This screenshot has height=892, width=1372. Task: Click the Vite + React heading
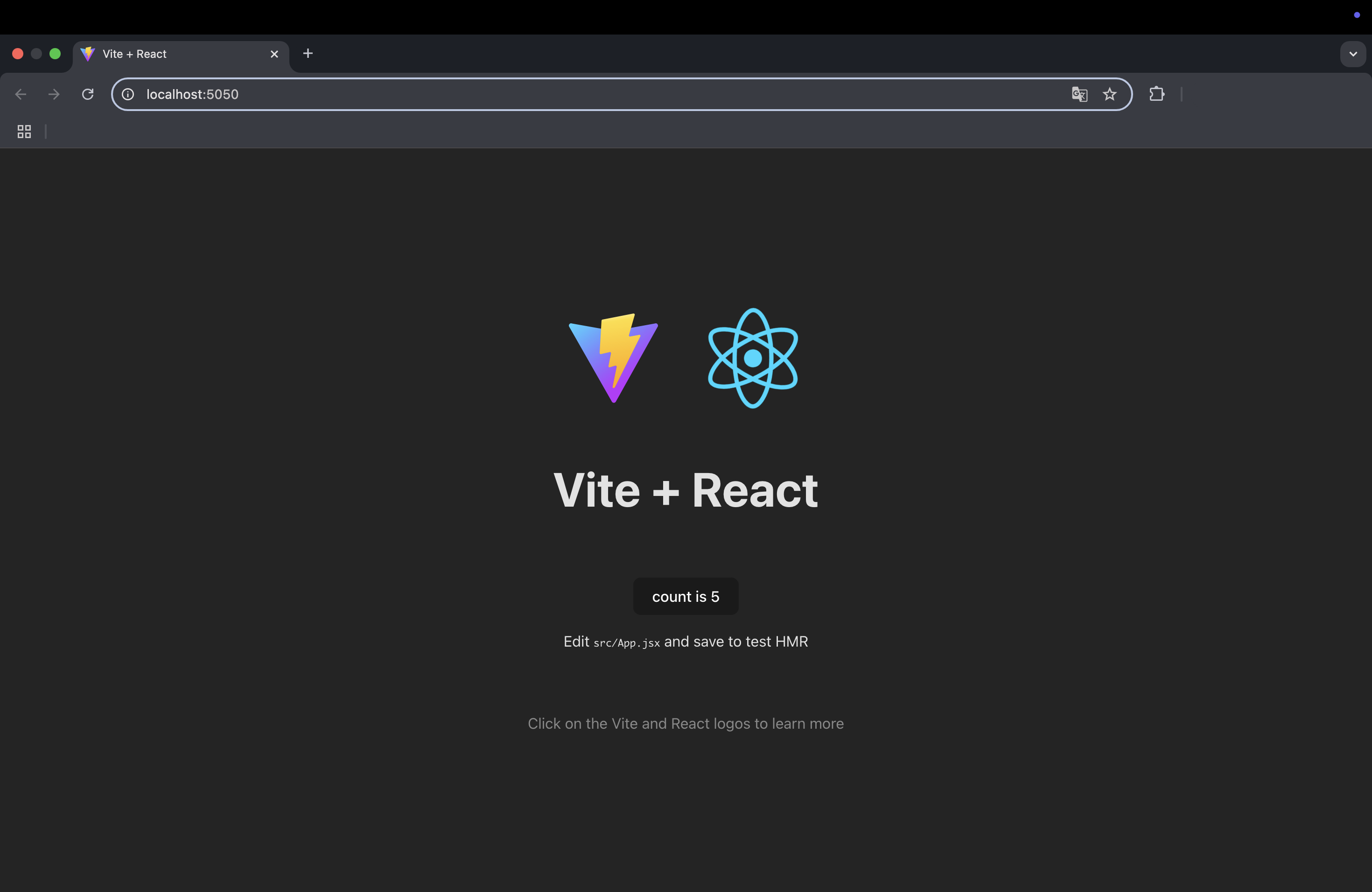click(x=686, y=490)
